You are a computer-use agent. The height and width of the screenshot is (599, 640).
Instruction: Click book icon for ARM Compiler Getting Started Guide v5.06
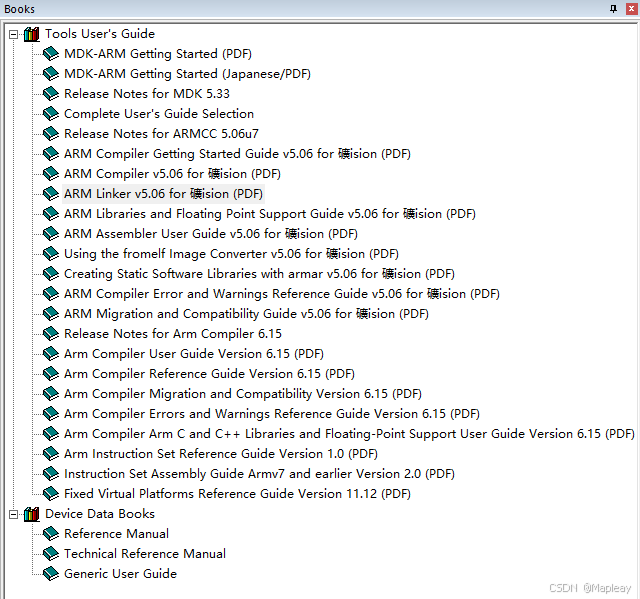[51, 154]
